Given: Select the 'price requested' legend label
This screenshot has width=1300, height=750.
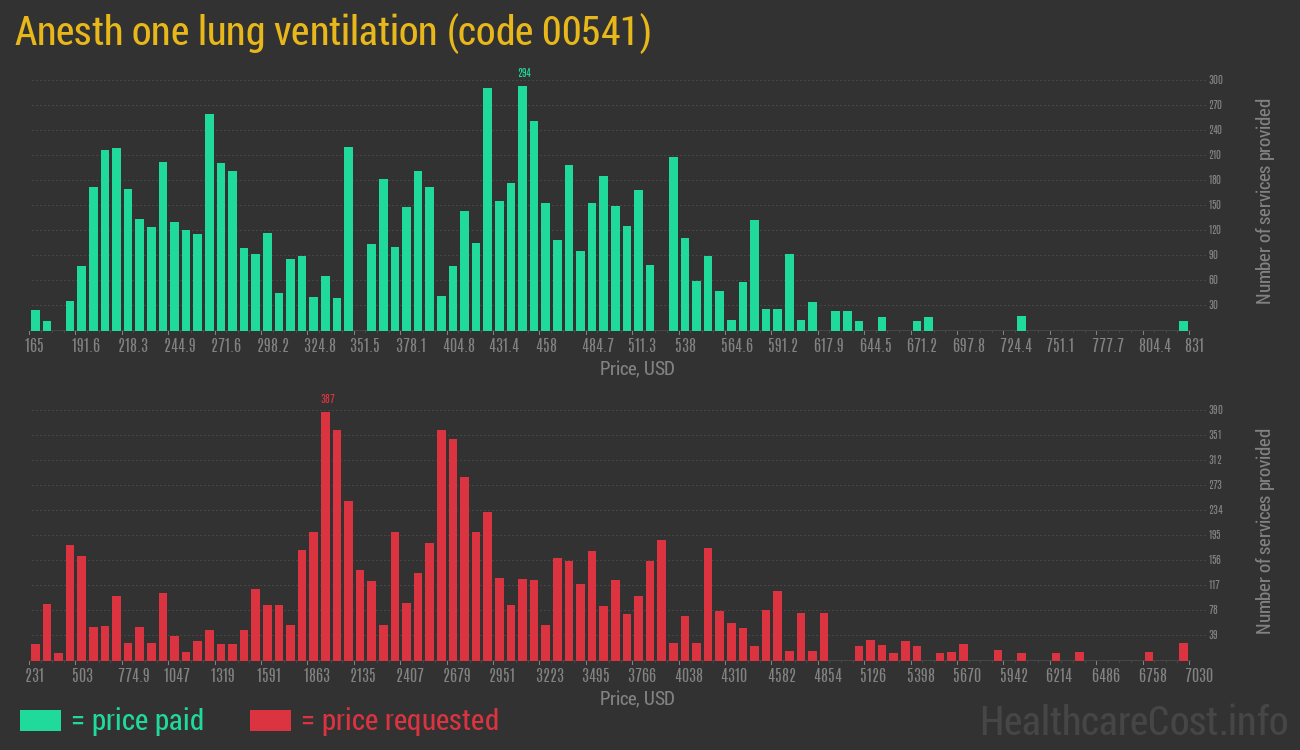Looking at the screenshot, I should click(399, 720).
